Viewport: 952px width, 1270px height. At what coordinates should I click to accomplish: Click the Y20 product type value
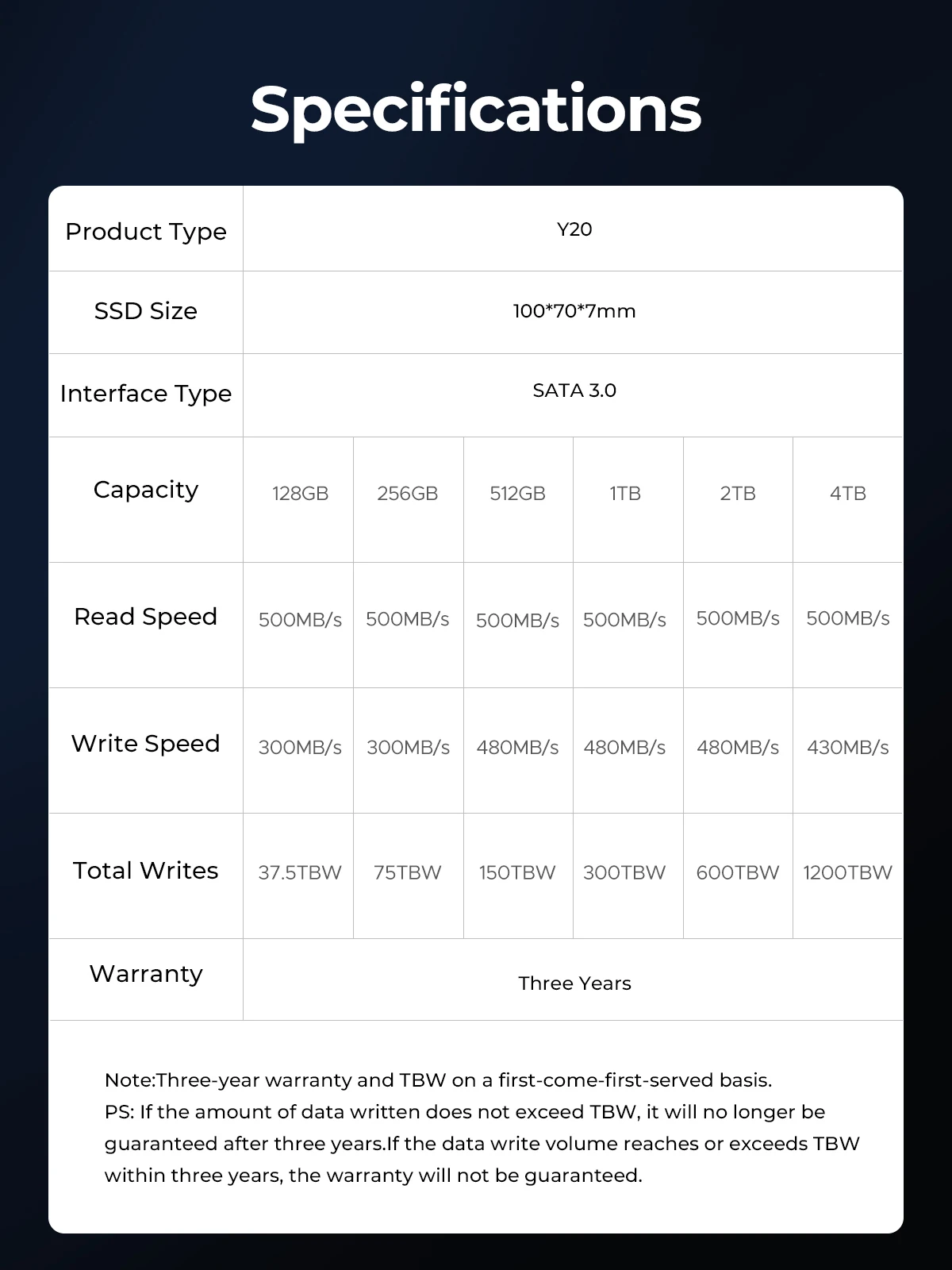pos(574,229)
